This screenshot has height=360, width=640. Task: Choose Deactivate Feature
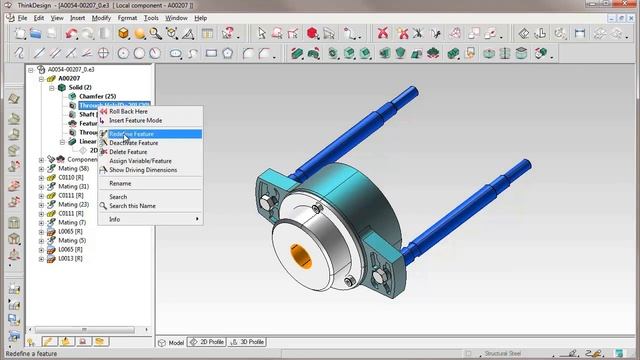[x=150, y=143]
